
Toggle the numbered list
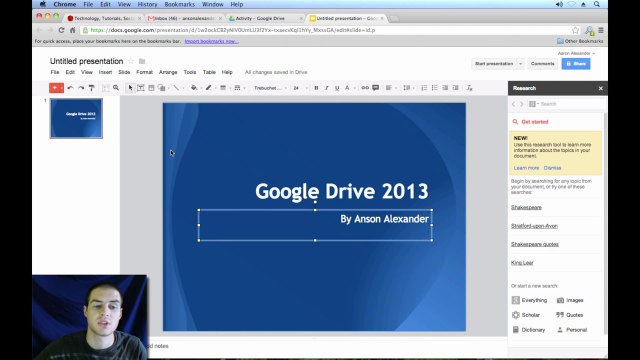click(x=424, y=88)
